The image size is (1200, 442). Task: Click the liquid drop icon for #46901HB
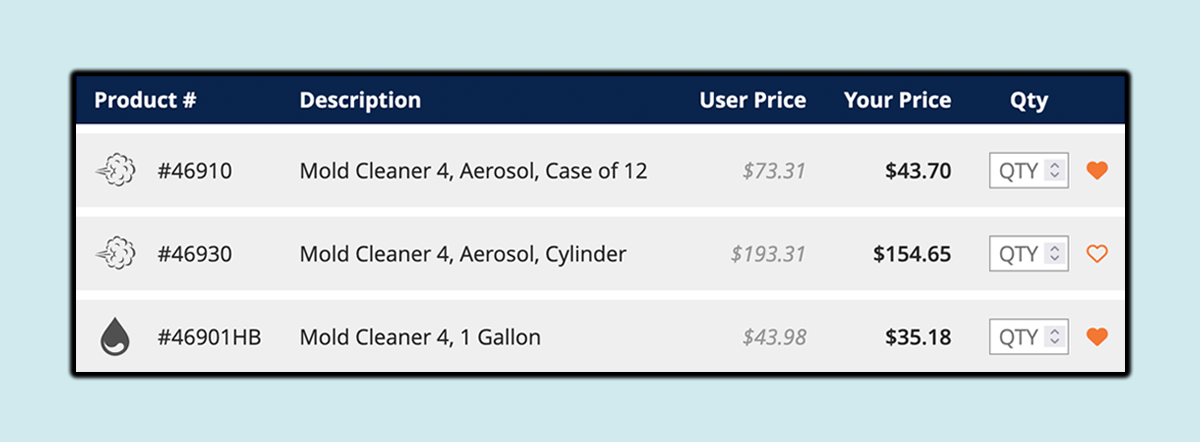coord(116,337)
